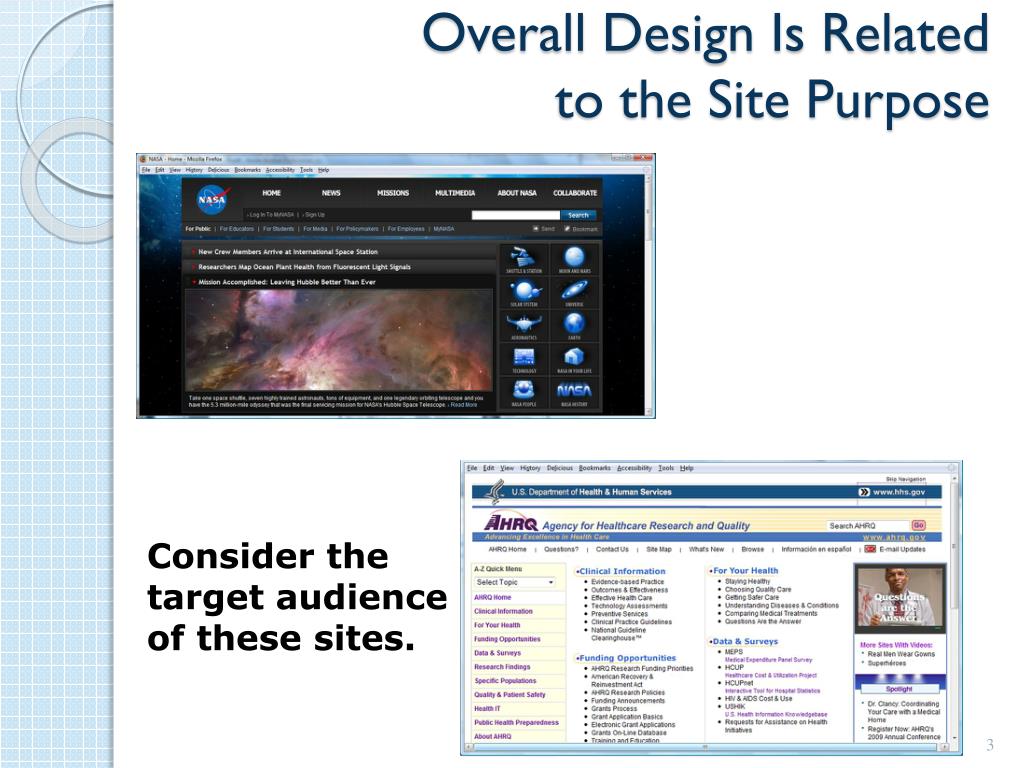1024x768 pixels.
Task: Click the E-mail Updates envelope icon
Action: click(x=870, y=549)
